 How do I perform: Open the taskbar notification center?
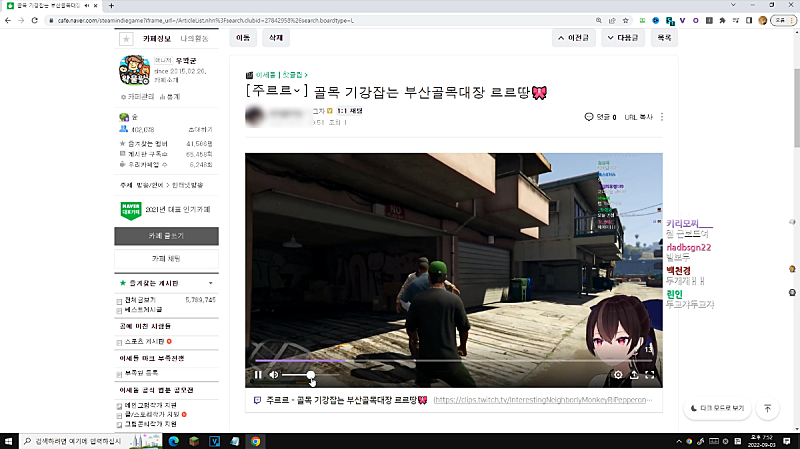click(787, 441)
